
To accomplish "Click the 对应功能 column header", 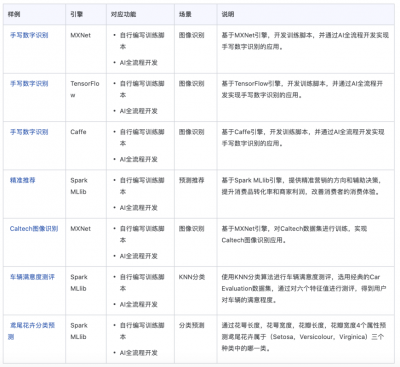I will tap(123, 14).
